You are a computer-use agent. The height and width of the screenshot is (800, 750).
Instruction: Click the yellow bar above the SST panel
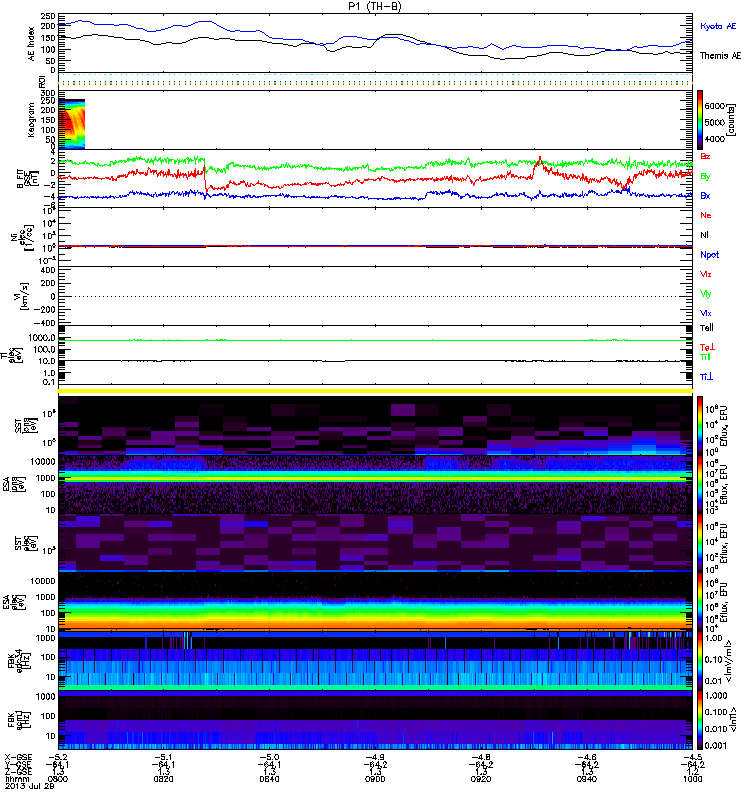375,391
